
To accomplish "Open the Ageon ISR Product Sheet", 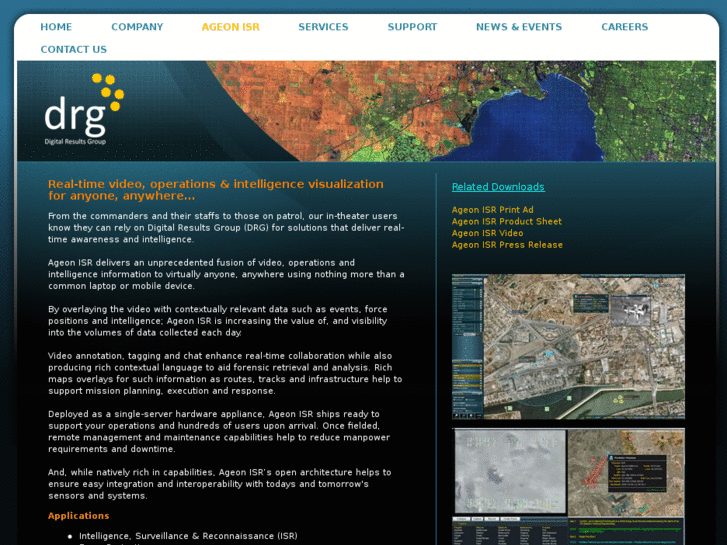I will click(x=506, y=221).
